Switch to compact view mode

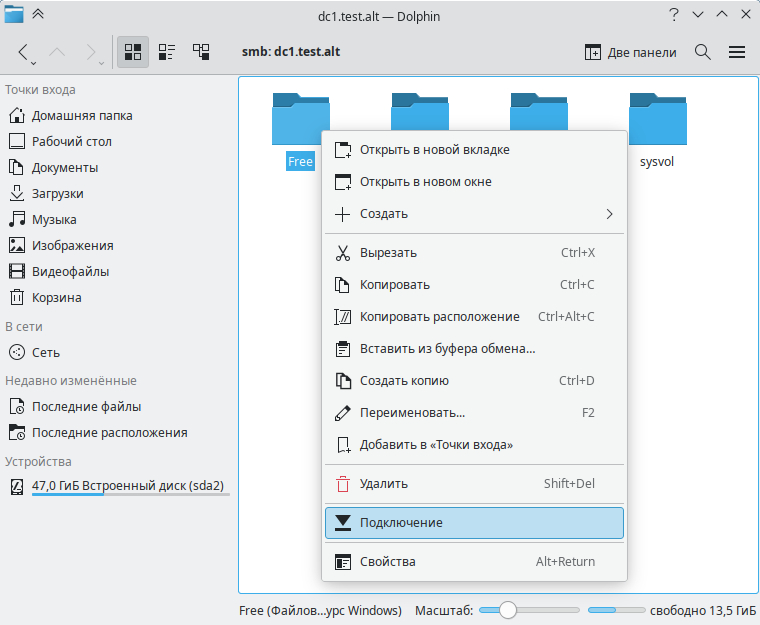coord(167,52)
